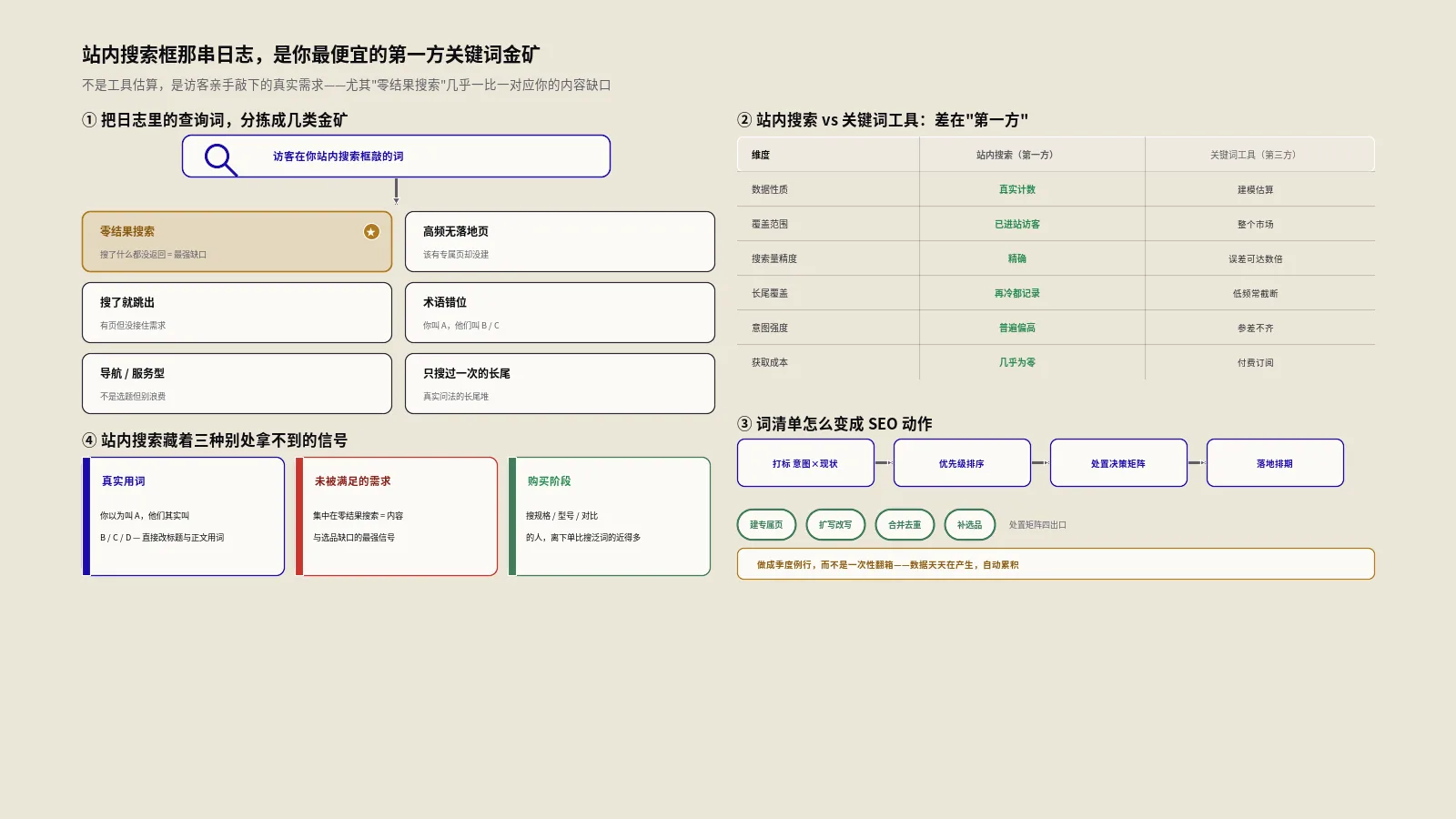Click the 未被满足的需求 signal card
This screenshot has width=1456, height=819.
[x=397, y=516]
